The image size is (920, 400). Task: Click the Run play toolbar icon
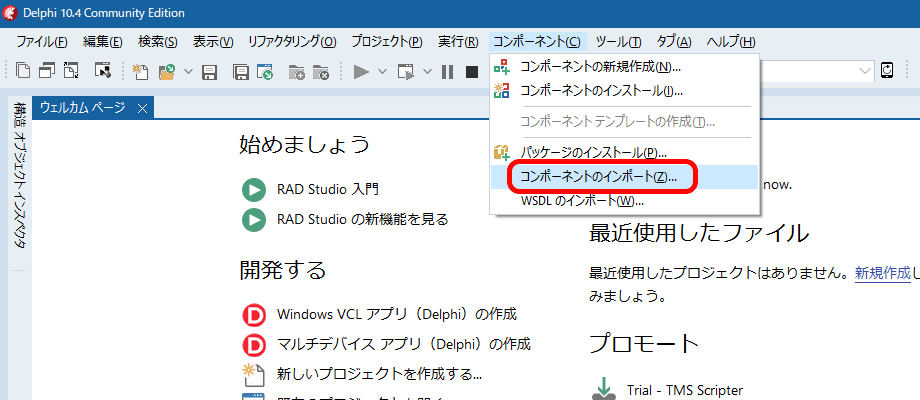tap(361, 72)
